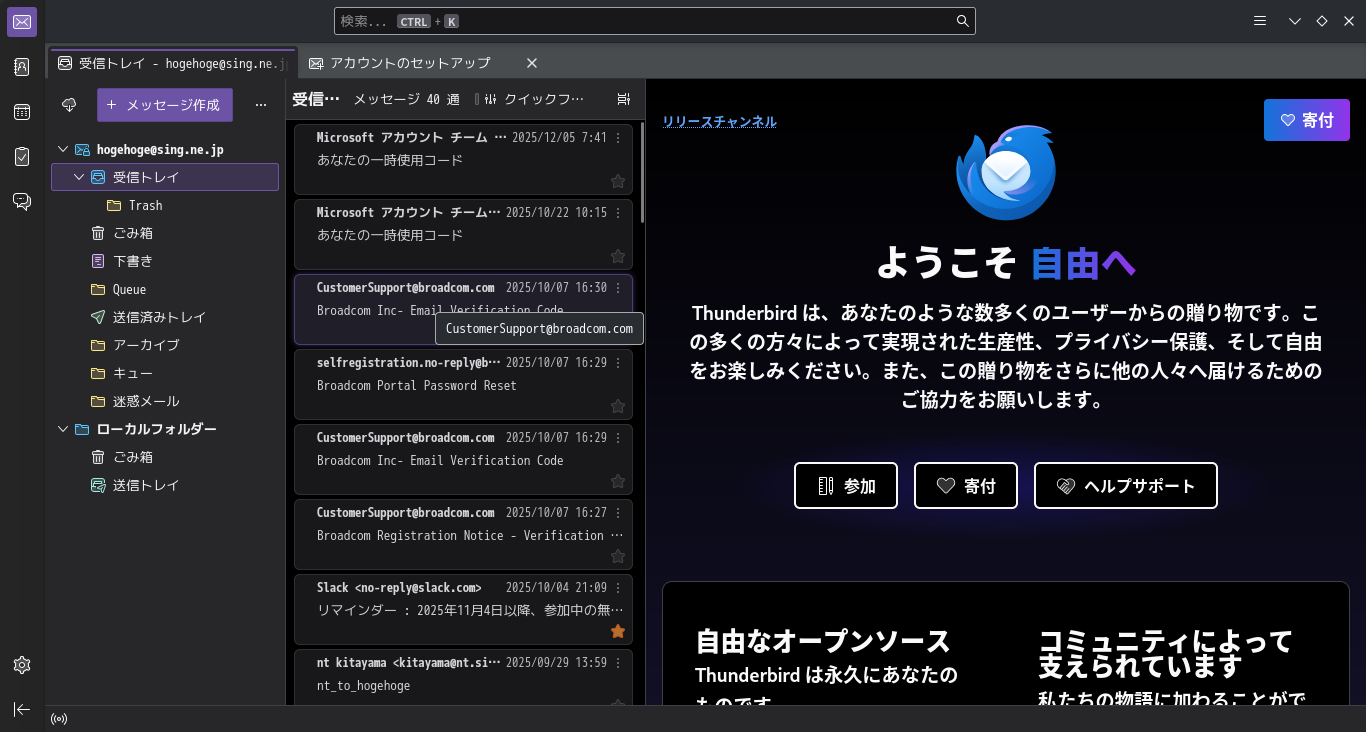Star the CustomerSupport message from 16:29
This screenshot has height=732, width=1366.
point(618,481)
